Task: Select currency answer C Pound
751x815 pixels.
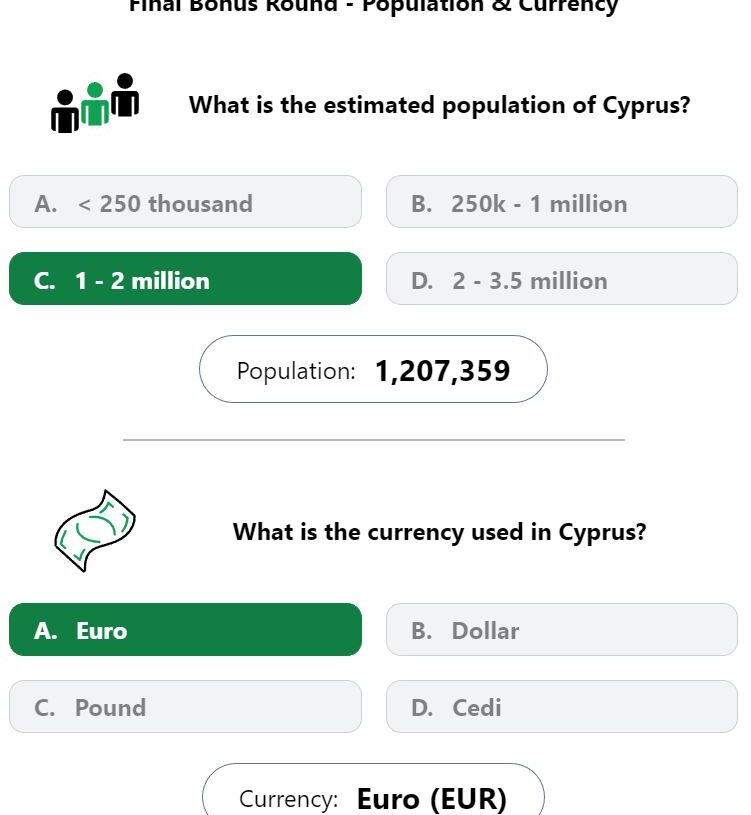Action: [186, 706]
